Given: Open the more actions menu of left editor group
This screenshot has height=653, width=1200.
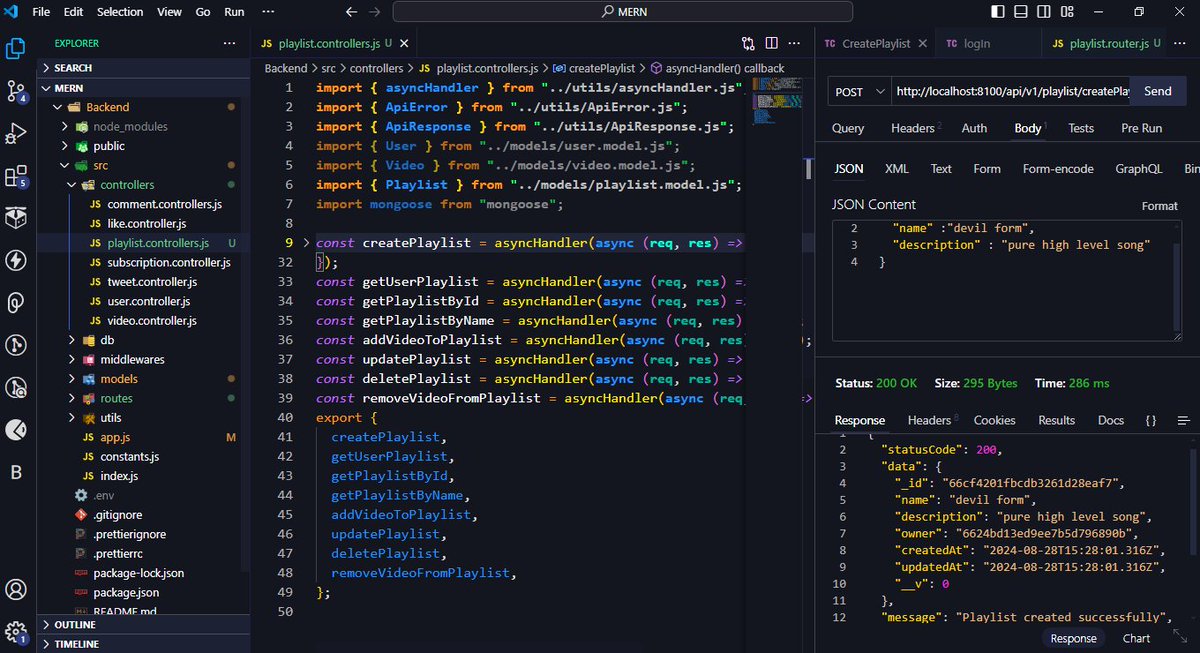Looking at the screenshot, I should click(x=795, y=44).
